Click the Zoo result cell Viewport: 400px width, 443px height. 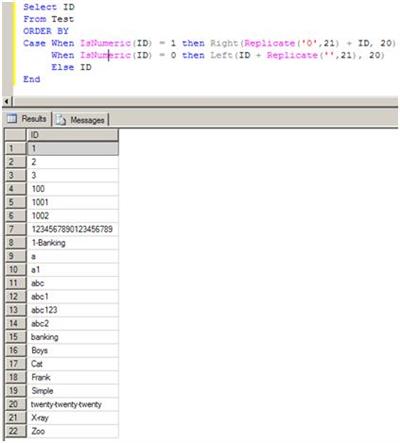point(72,431)
